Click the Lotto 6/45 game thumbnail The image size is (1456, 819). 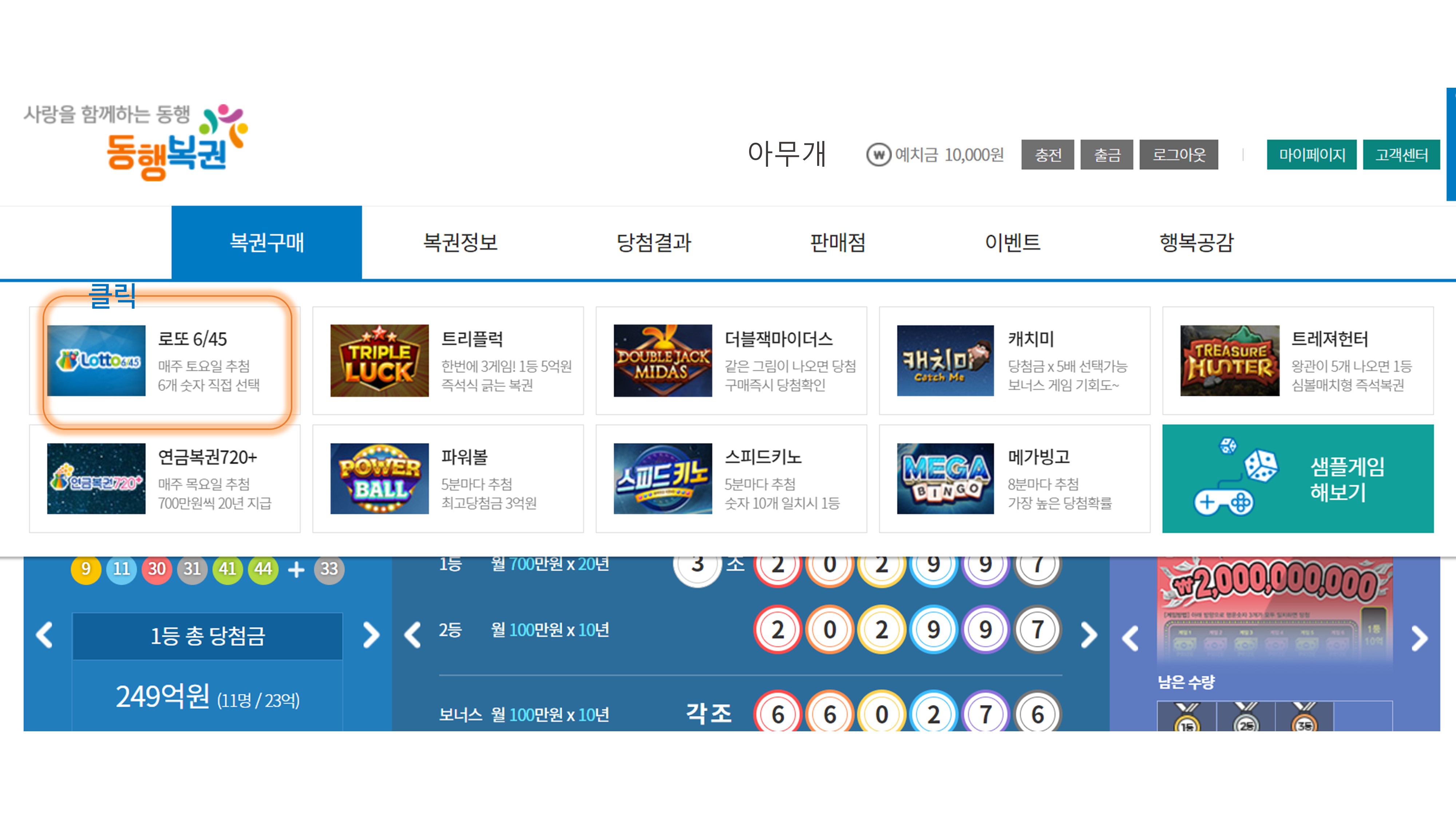pyautogui.click(x=96, y=361)
